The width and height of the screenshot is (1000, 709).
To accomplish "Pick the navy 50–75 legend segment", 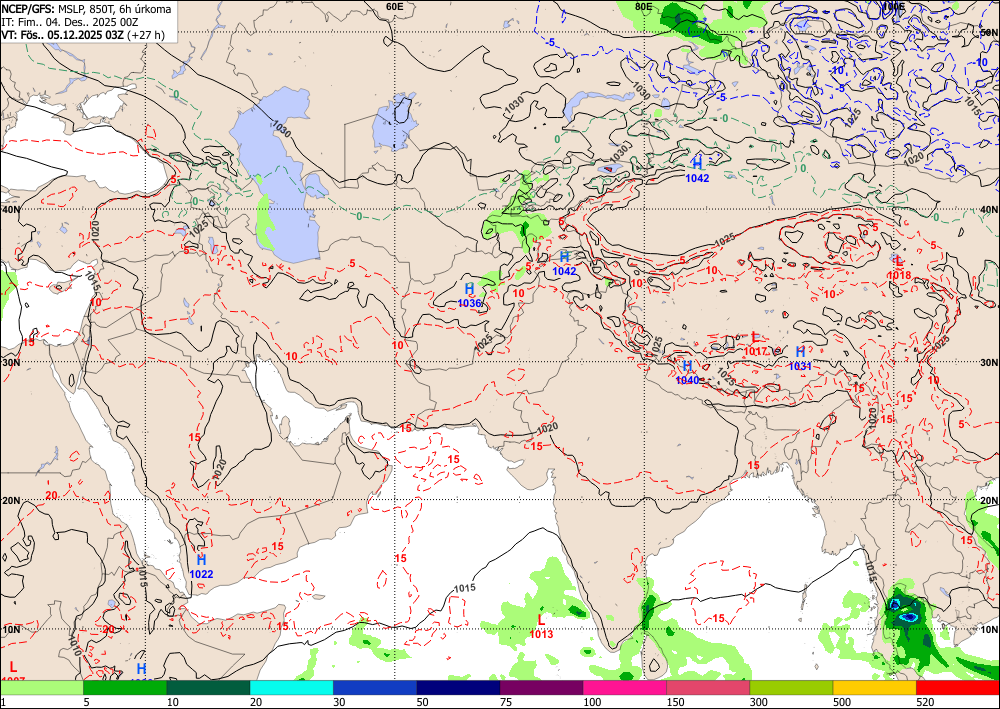I will [x=458, y=688].
